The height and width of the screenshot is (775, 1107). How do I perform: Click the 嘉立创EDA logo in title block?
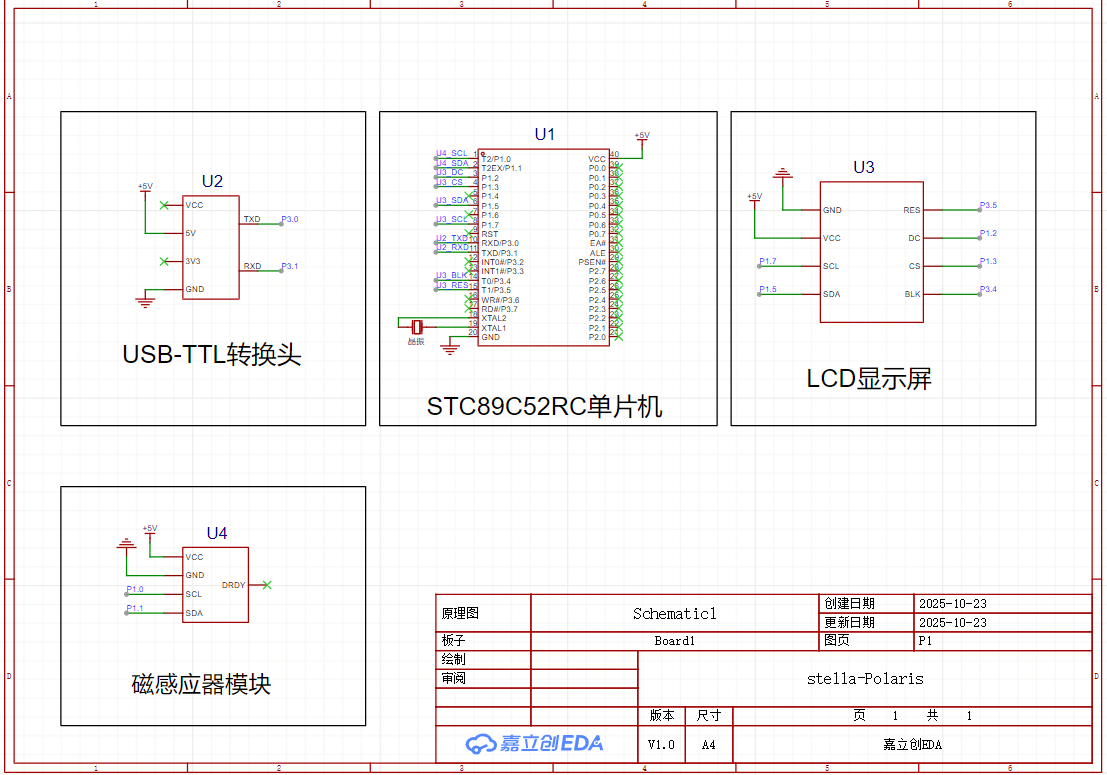point(534,743)
